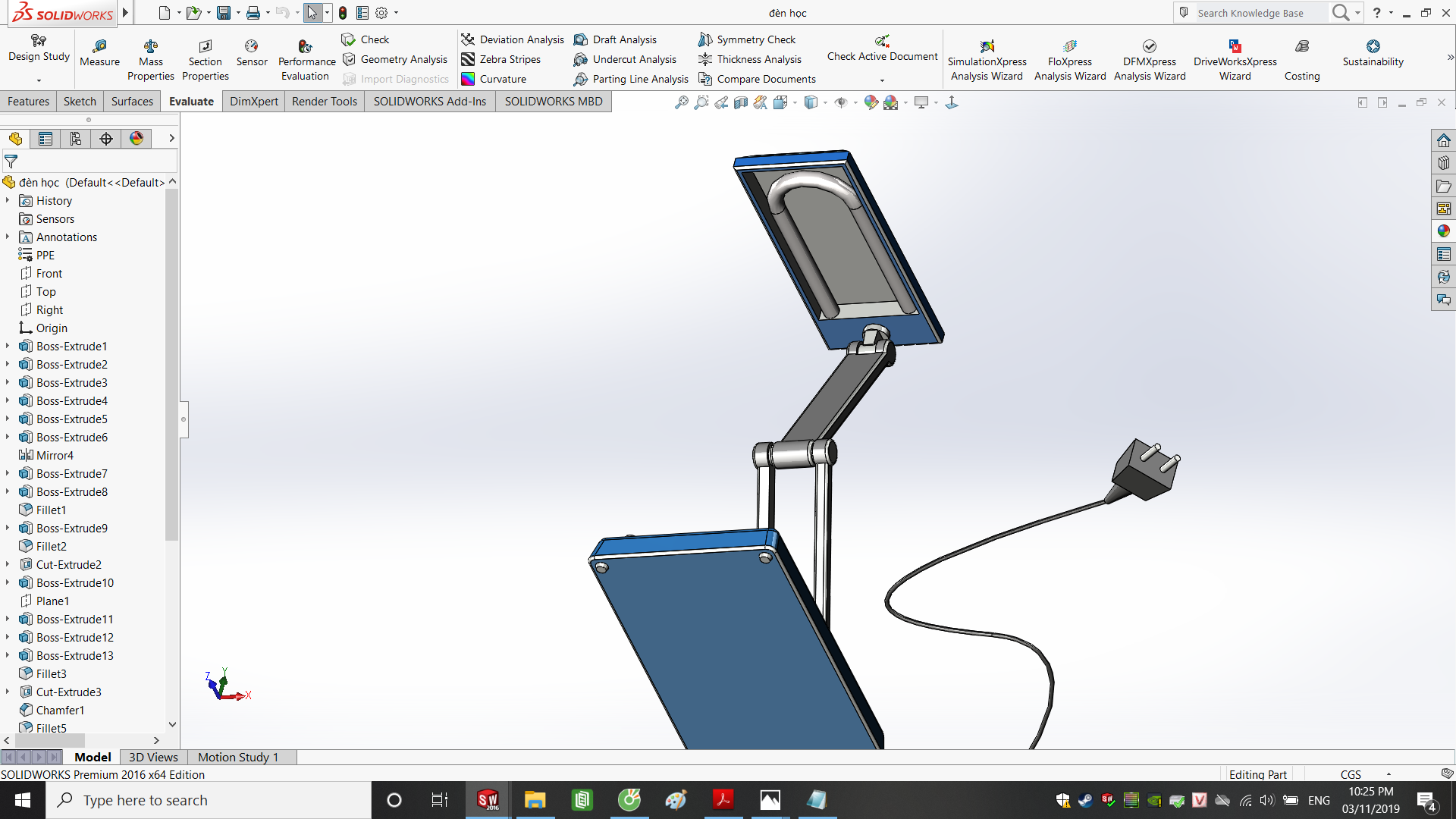
Task: Click Edit Appearance color ball
Action: (871, 102)
